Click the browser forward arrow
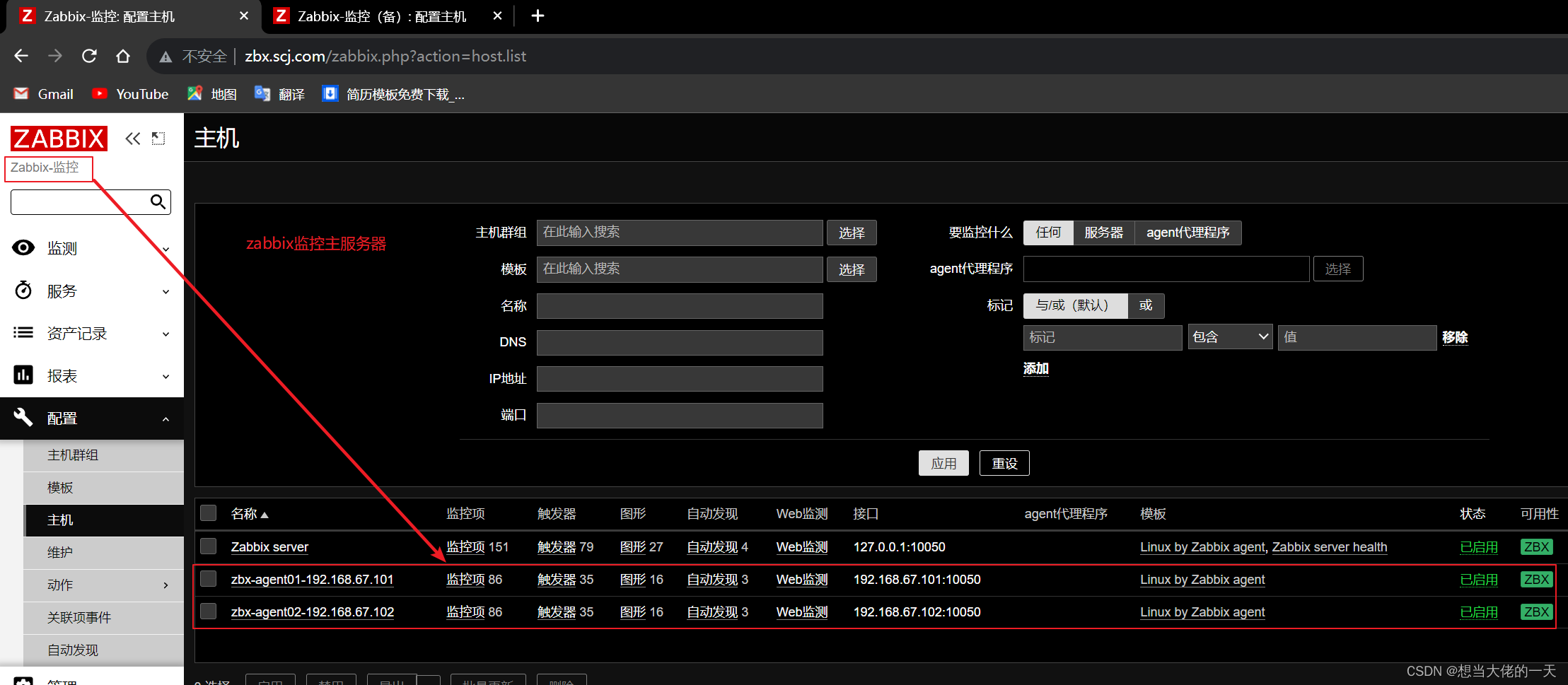 click(55, 56)
